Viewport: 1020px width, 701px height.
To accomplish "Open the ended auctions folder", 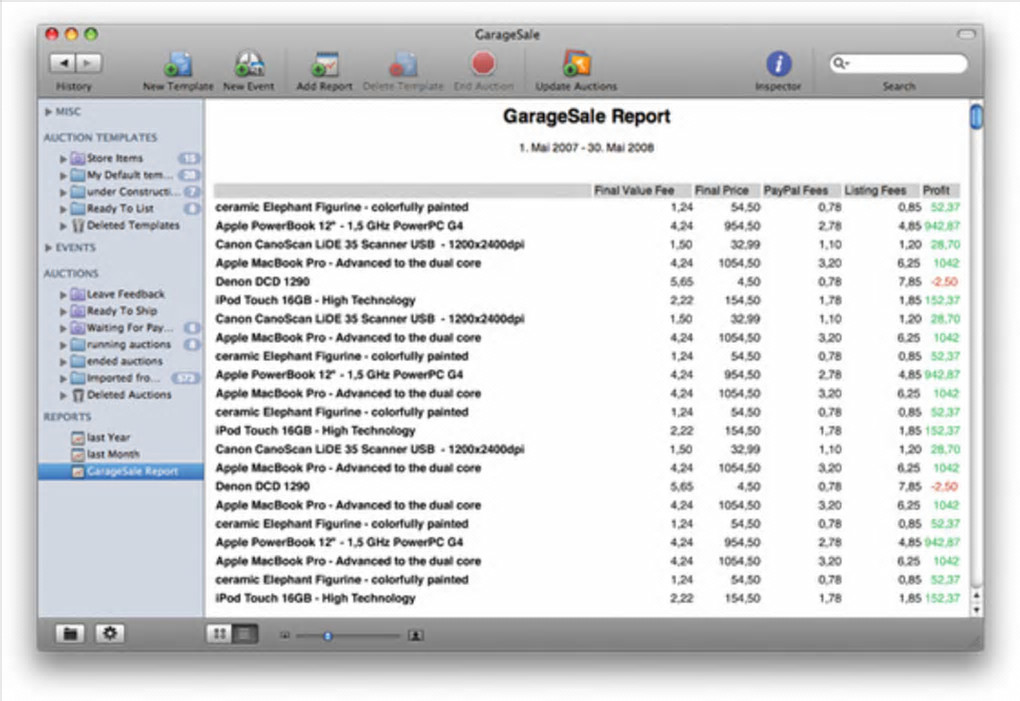I will click(123, 361).
